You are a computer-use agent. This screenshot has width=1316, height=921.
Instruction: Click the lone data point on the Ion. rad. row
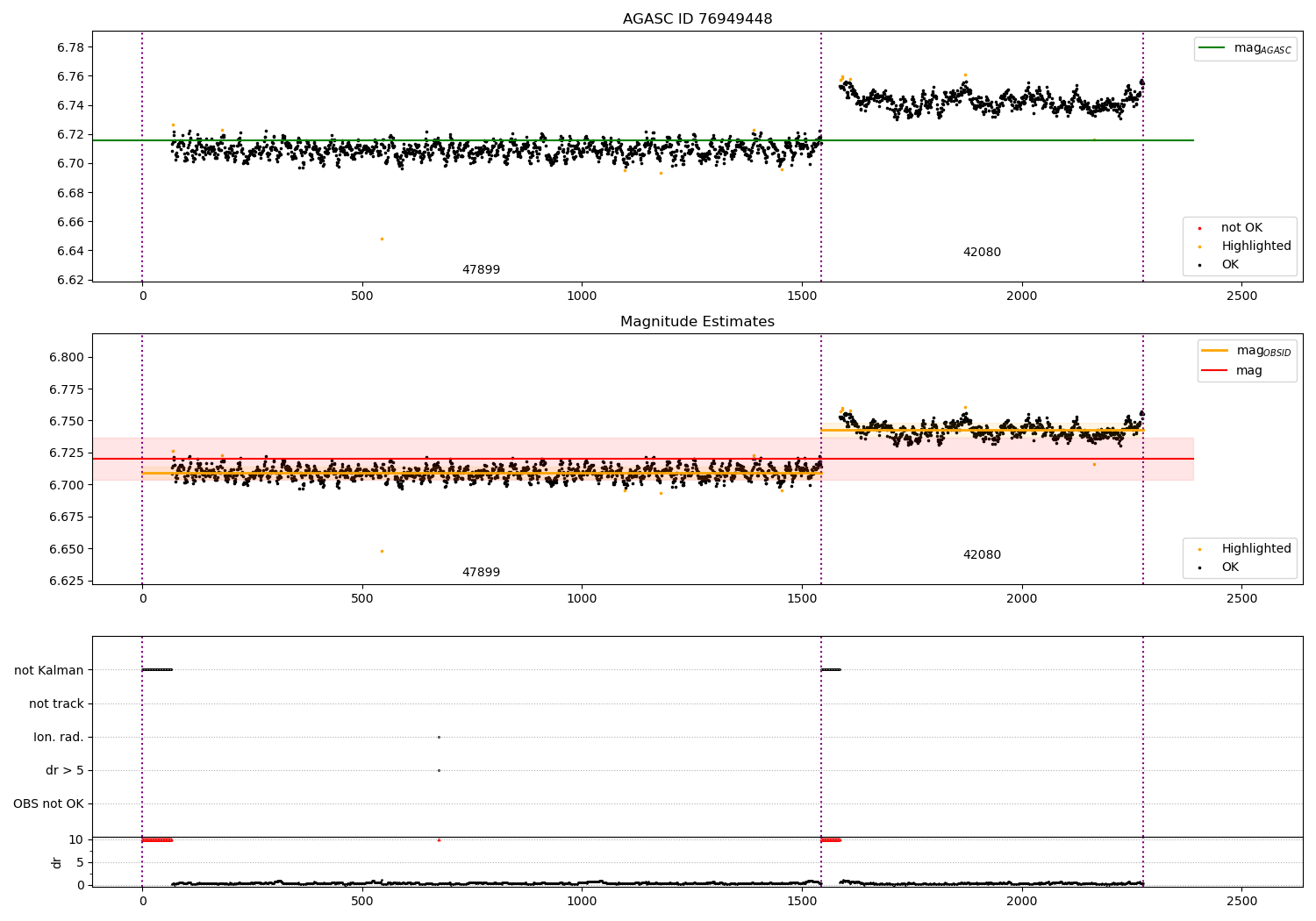pos(439,737)
